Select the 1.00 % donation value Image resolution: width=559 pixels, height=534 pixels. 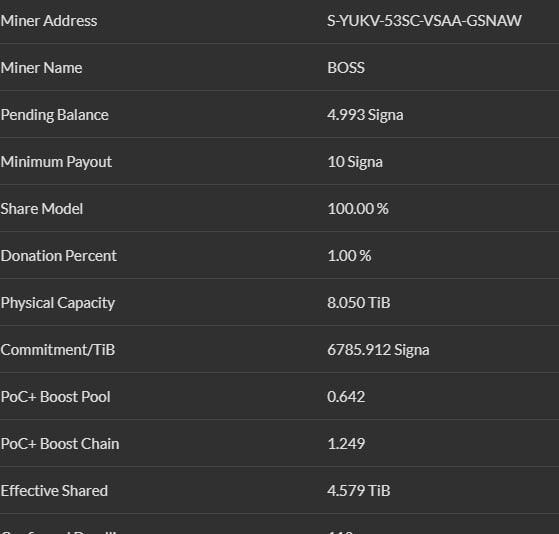click(x=349, y=256)
